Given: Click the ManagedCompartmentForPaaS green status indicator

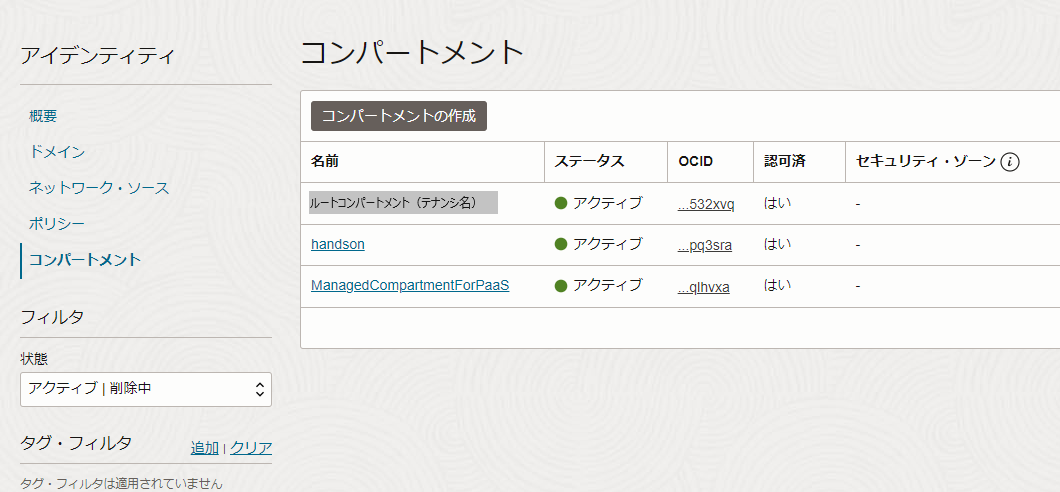Looking at the screenshot, I should click(561, 286).
